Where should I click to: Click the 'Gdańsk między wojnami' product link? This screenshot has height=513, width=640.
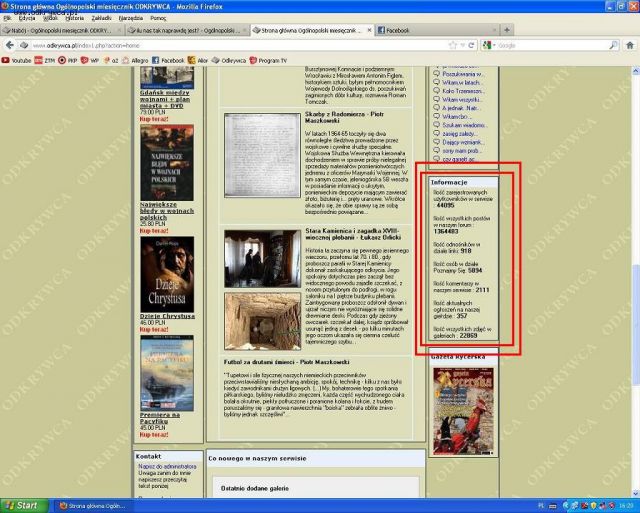[164, 99]
